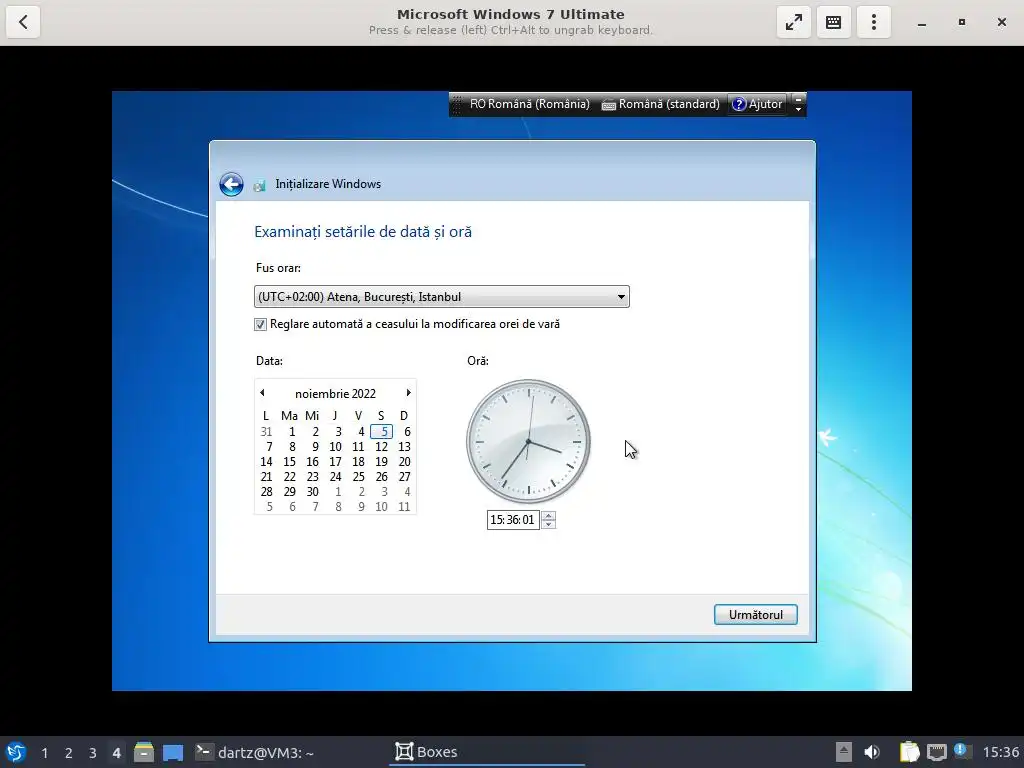Viewport: 1024px width, 768px height.
Task: Switch to workspace 2 in taskbar
Action: [69, 753]
